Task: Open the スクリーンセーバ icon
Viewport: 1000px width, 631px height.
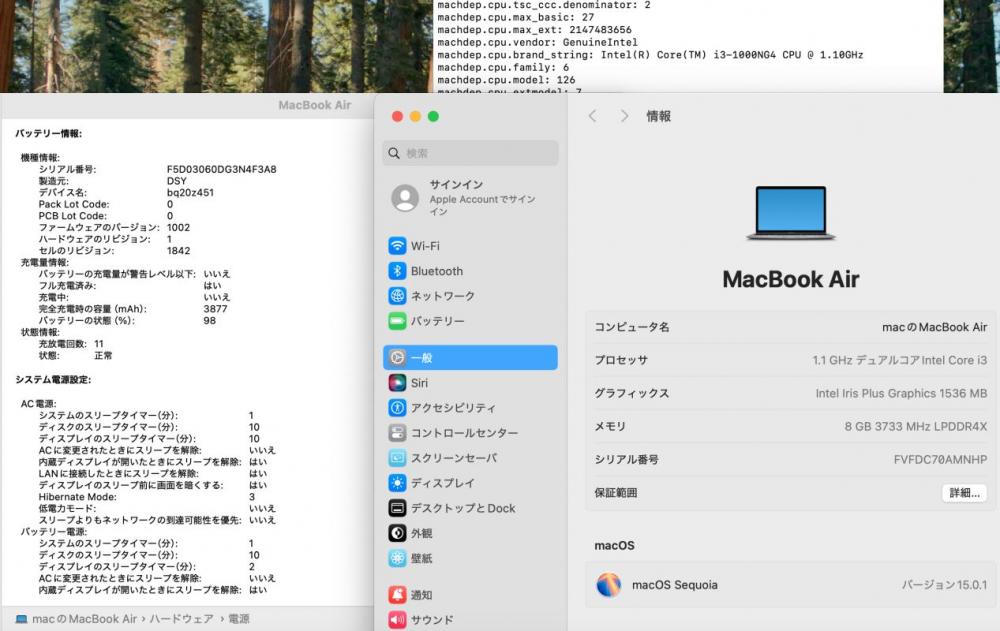Action: point(397,458)
